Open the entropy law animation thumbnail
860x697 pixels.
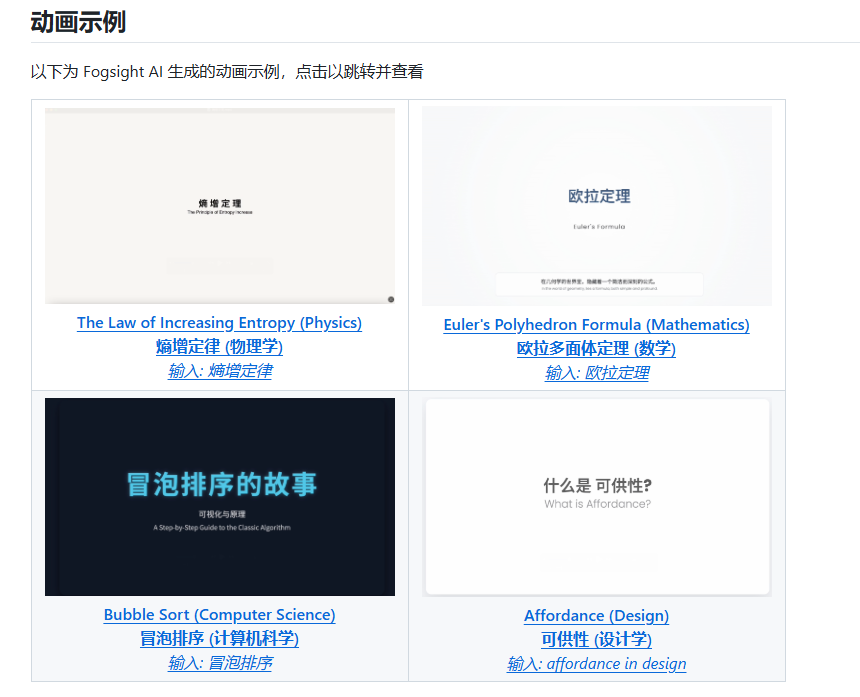[219, 205]
